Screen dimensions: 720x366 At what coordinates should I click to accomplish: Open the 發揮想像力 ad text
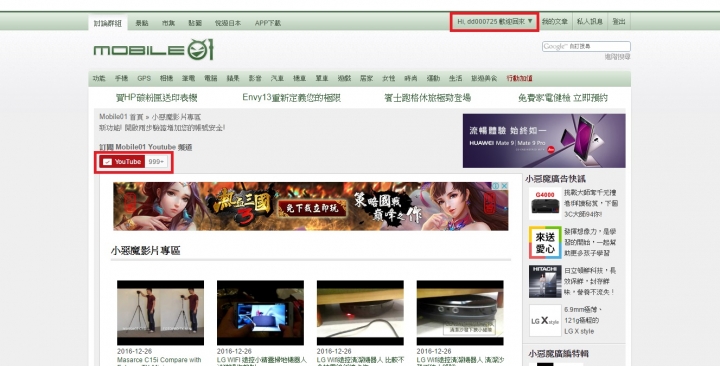point(590,242)
